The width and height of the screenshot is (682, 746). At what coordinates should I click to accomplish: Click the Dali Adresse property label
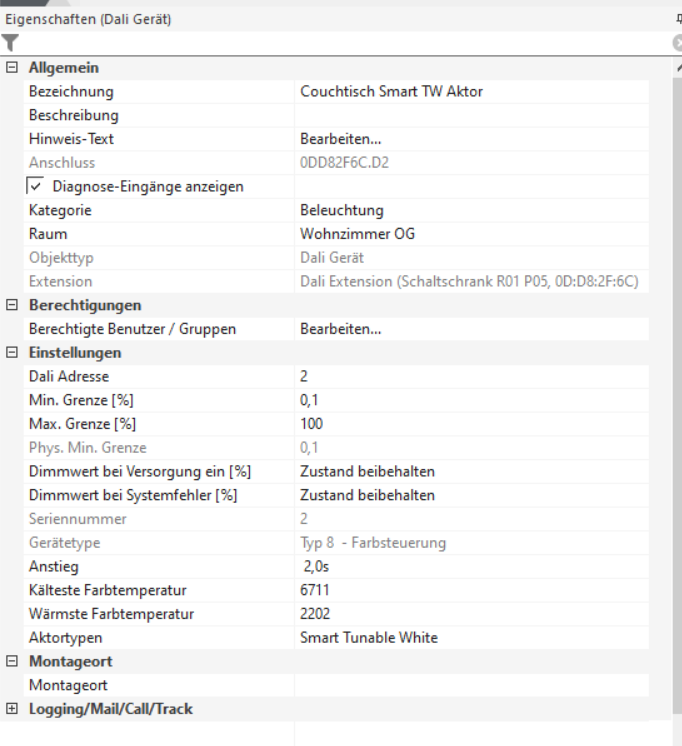pyautogui.click(x=69, y=376)
